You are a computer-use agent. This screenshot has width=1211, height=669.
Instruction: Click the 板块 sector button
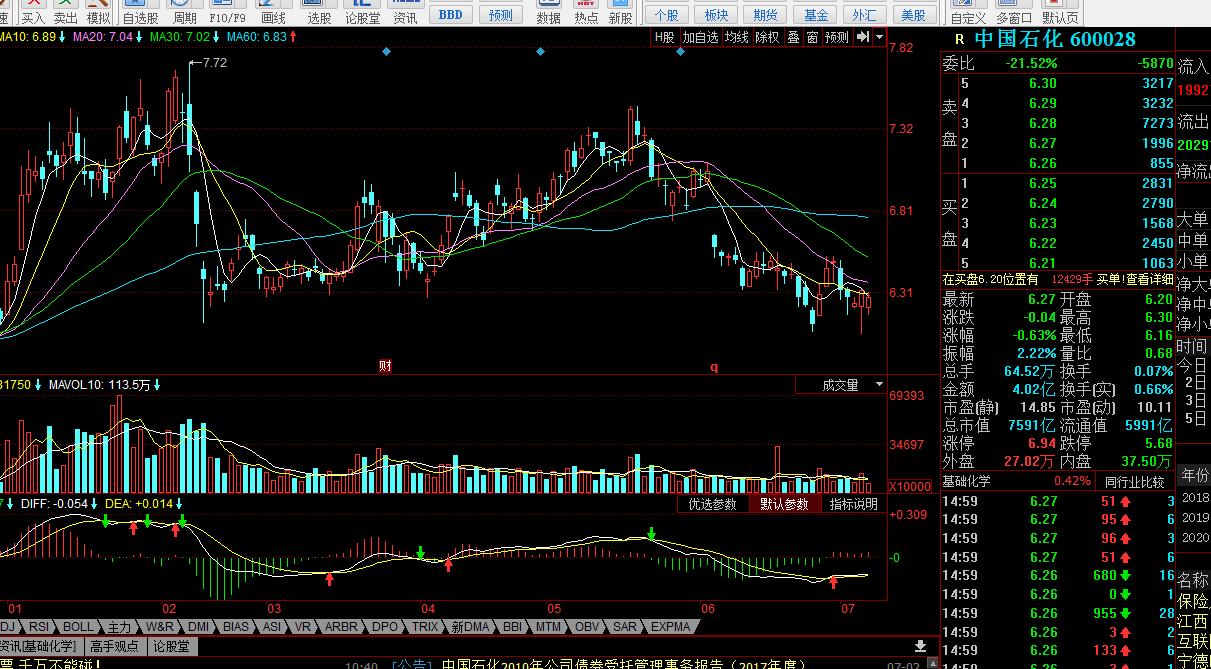click(716, 14)
